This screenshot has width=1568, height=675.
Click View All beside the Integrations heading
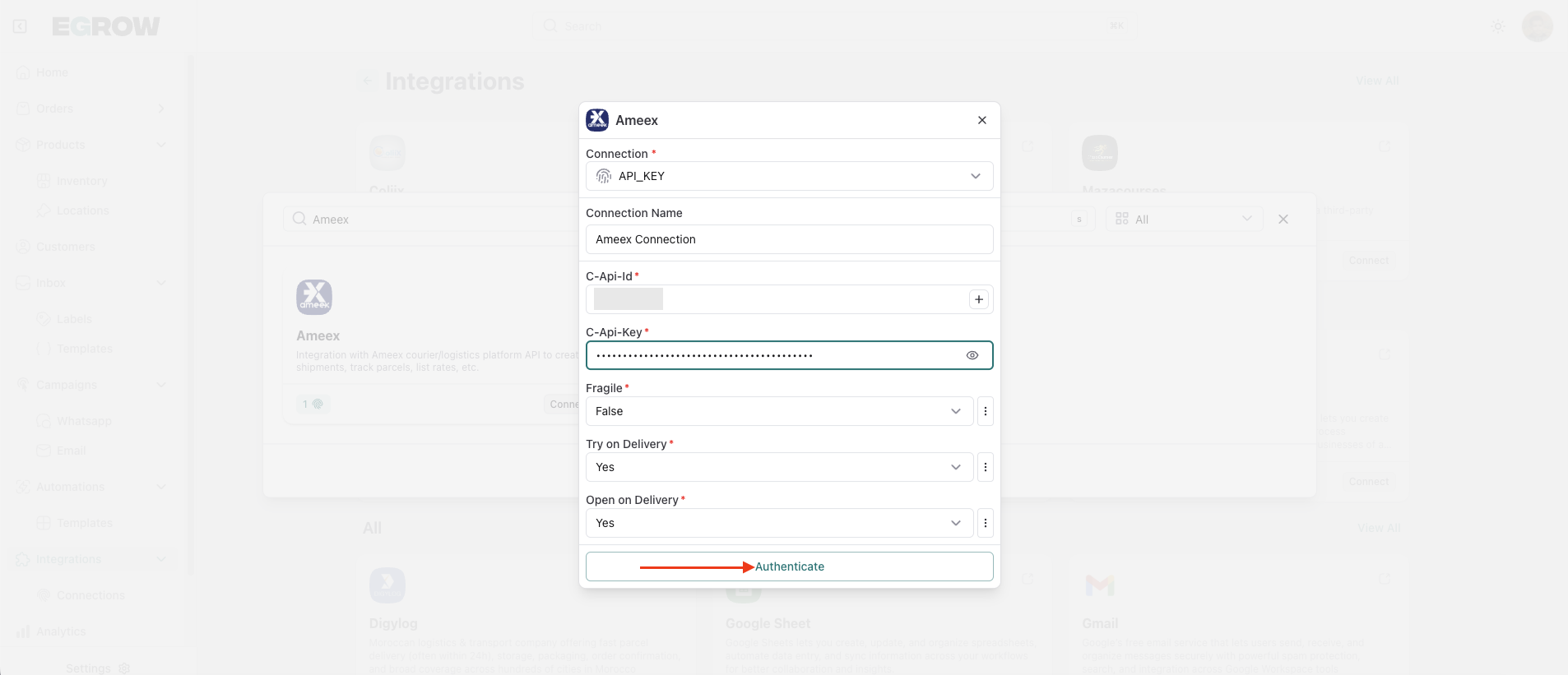coord(1377,81)
